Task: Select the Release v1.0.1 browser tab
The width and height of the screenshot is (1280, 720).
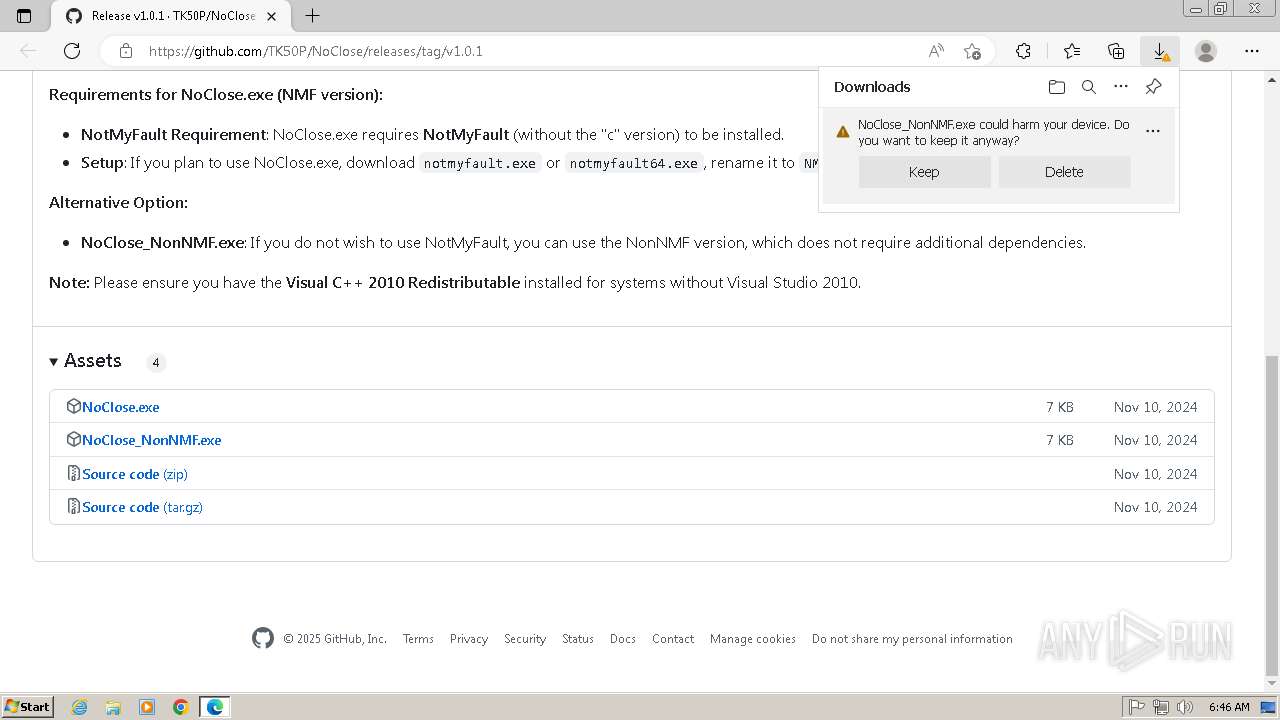Action: click(x=172, y=16)
